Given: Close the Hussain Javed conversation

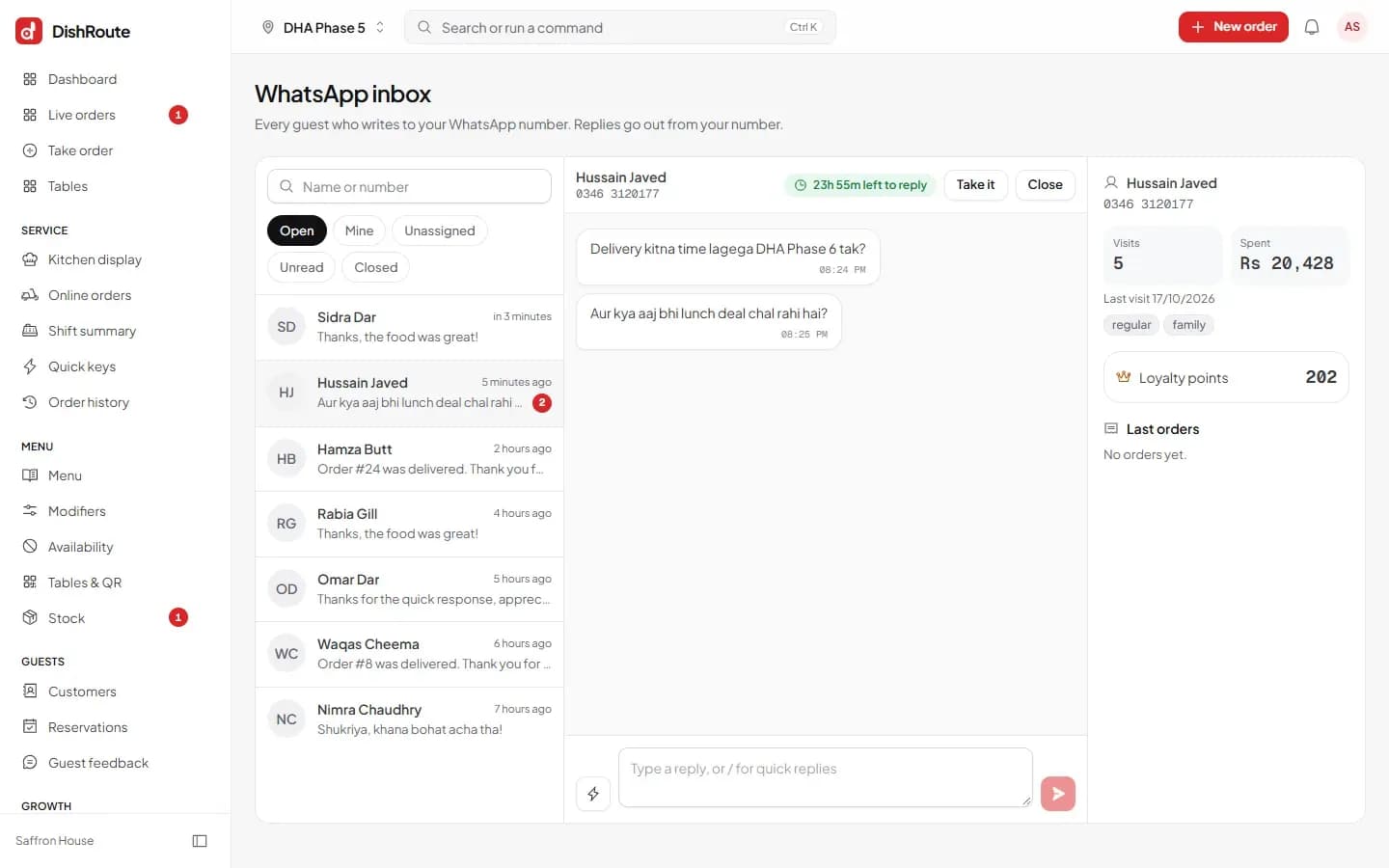Looking at the screenshot, I should [x=1045, y=184].
